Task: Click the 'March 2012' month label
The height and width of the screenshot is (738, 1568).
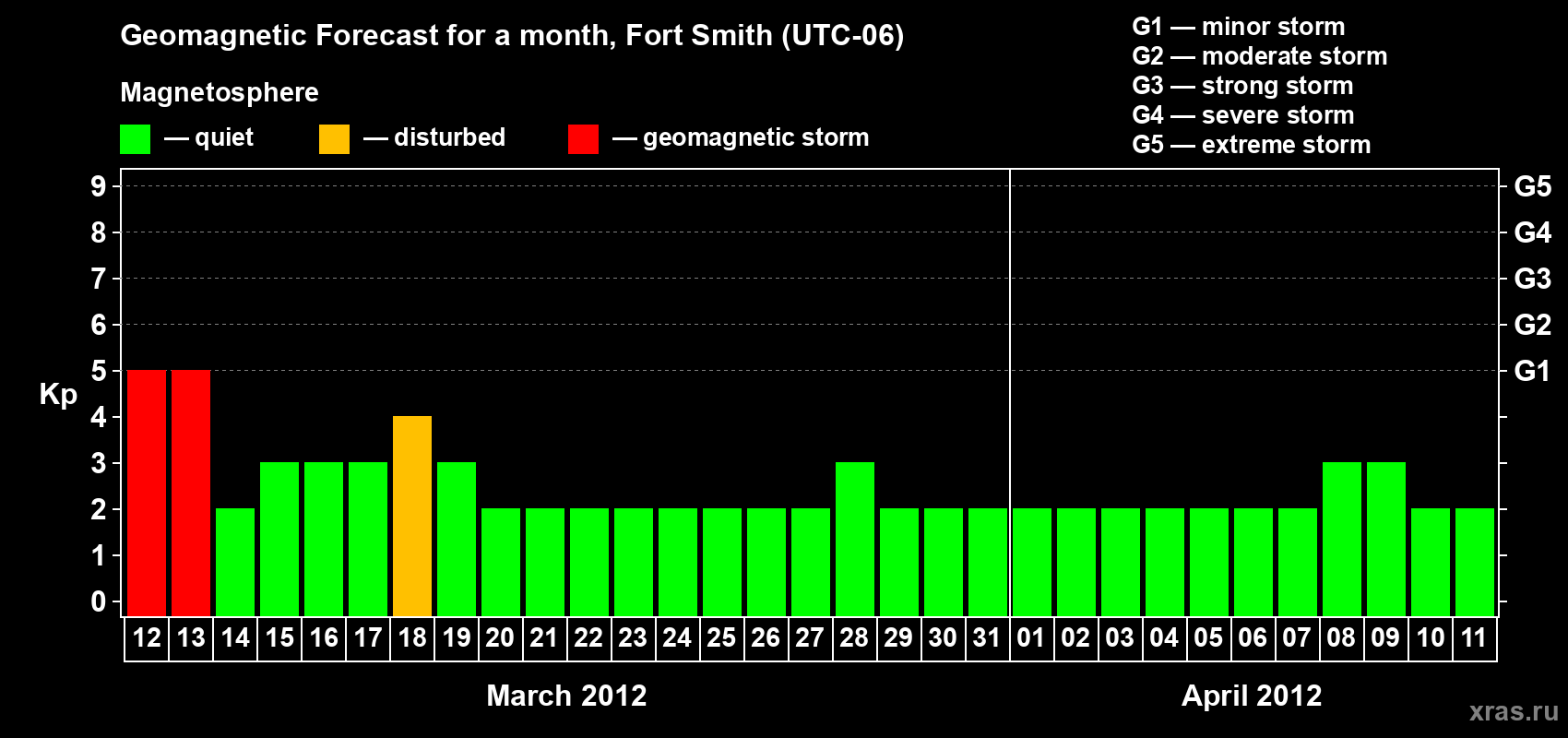Action: pyautogui.click(x=566, y=696)
